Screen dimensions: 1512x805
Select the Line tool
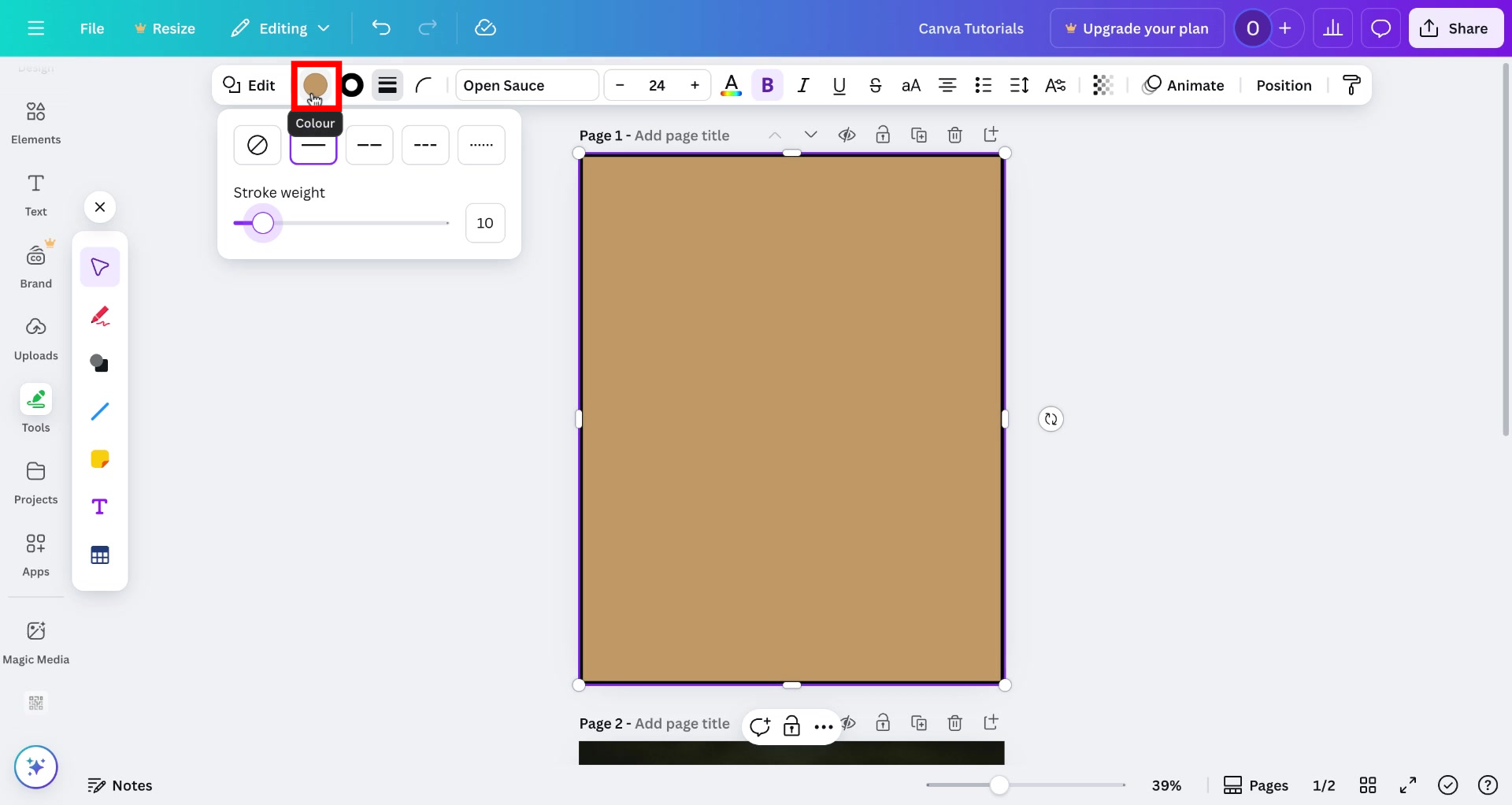coord(100,411)
